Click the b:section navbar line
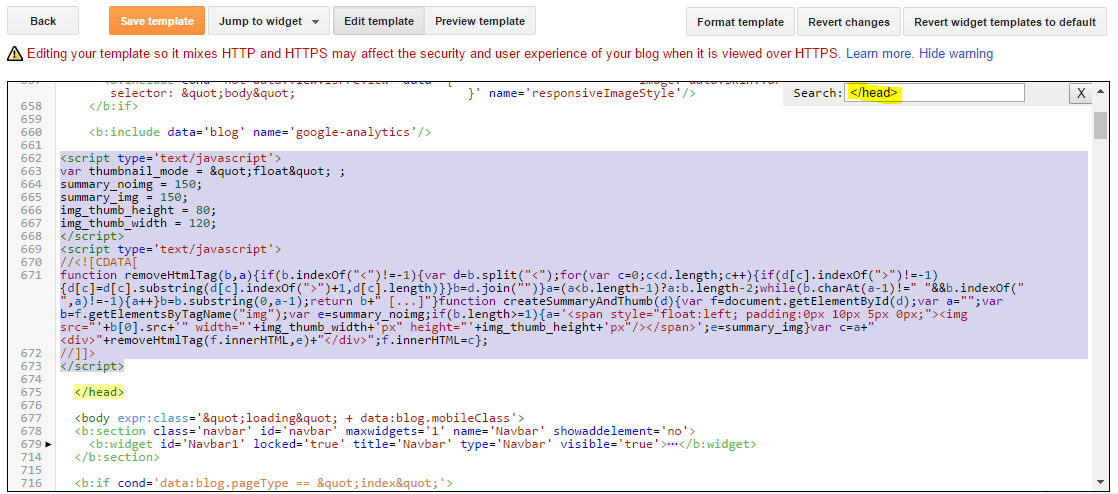Image resolution: width=1118 pixels, height=494 pixels. (384, 431)
